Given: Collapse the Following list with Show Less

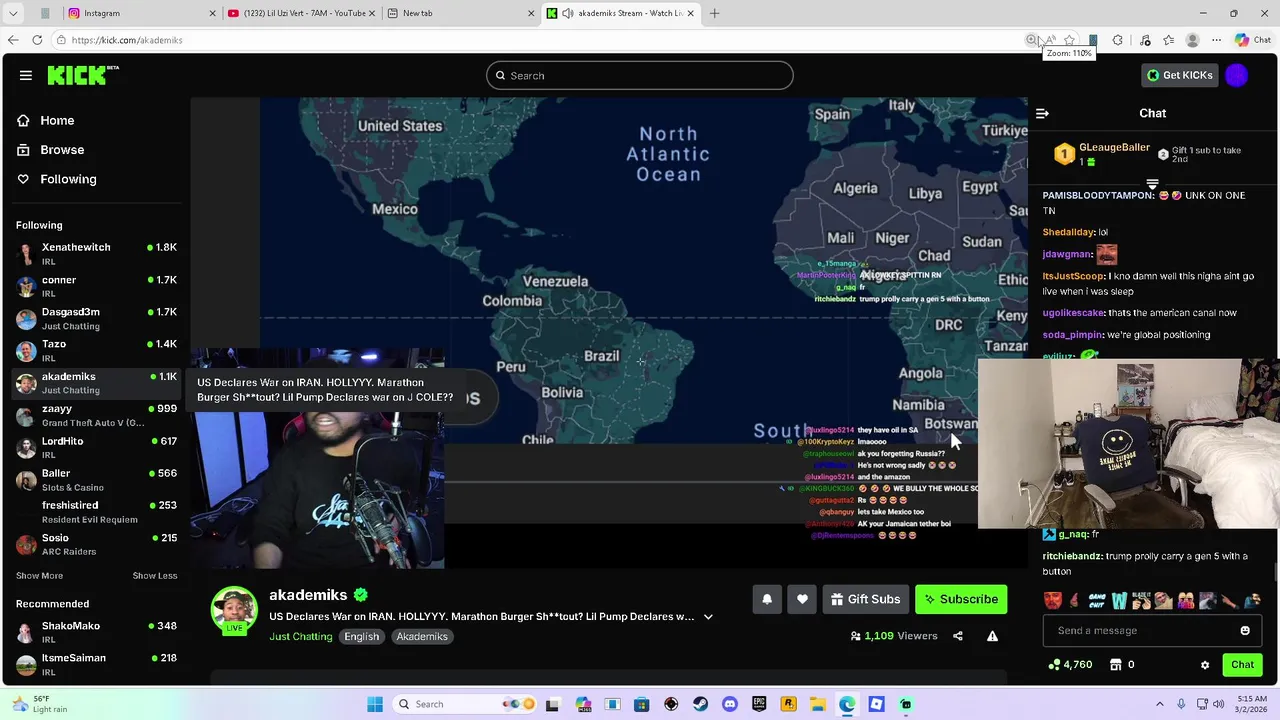Looking at the screenshot, I should (x=155, y=576).
